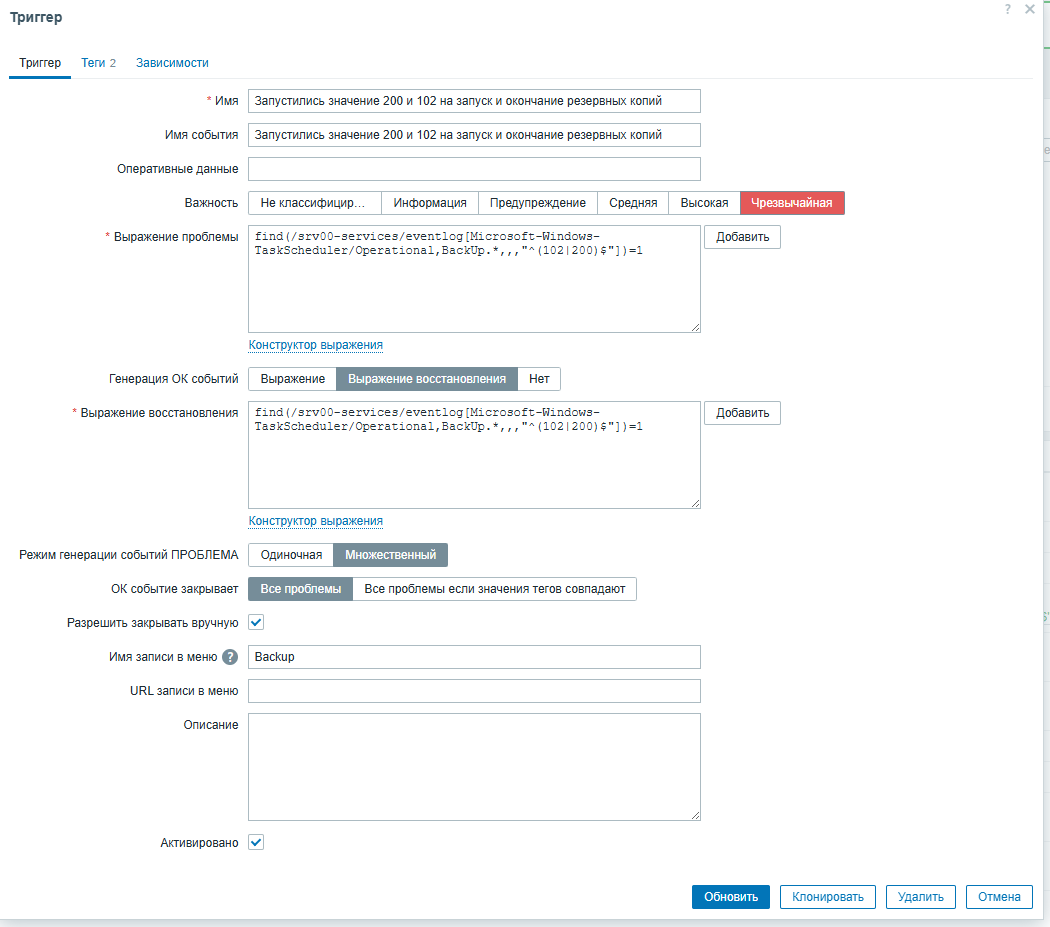Switch to the Теги tab
This screenshot has height=927, width=1050.
98,63
